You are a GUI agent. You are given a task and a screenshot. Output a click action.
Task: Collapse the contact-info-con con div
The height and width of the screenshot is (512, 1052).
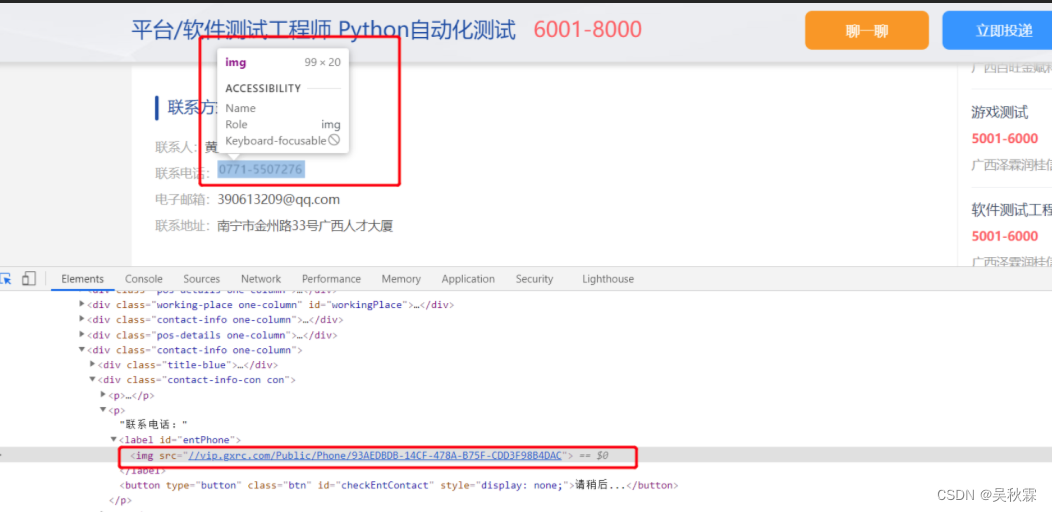click(93, 380)
